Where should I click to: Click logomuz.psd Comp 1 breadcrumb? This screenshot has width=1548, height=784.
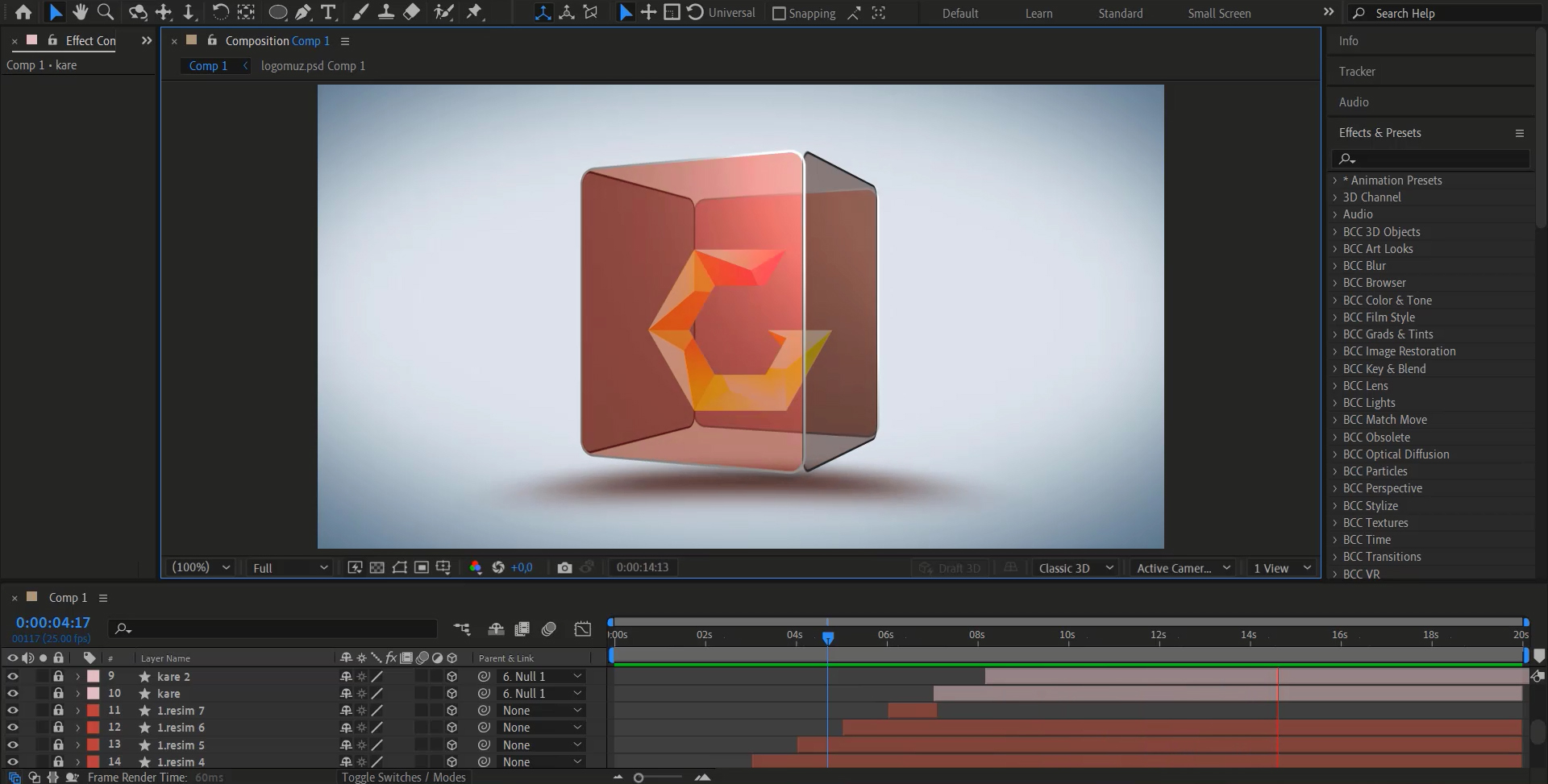(x=313, y=66)
